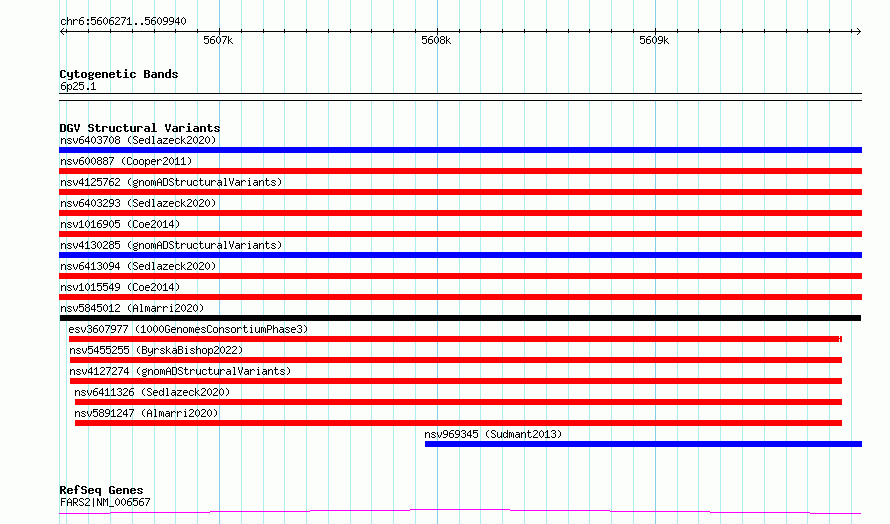Image resolution: width=890 pixels, height=524 pixels.
Task: Open the RefSeq Genes track heading
Action: coord(101,490)
